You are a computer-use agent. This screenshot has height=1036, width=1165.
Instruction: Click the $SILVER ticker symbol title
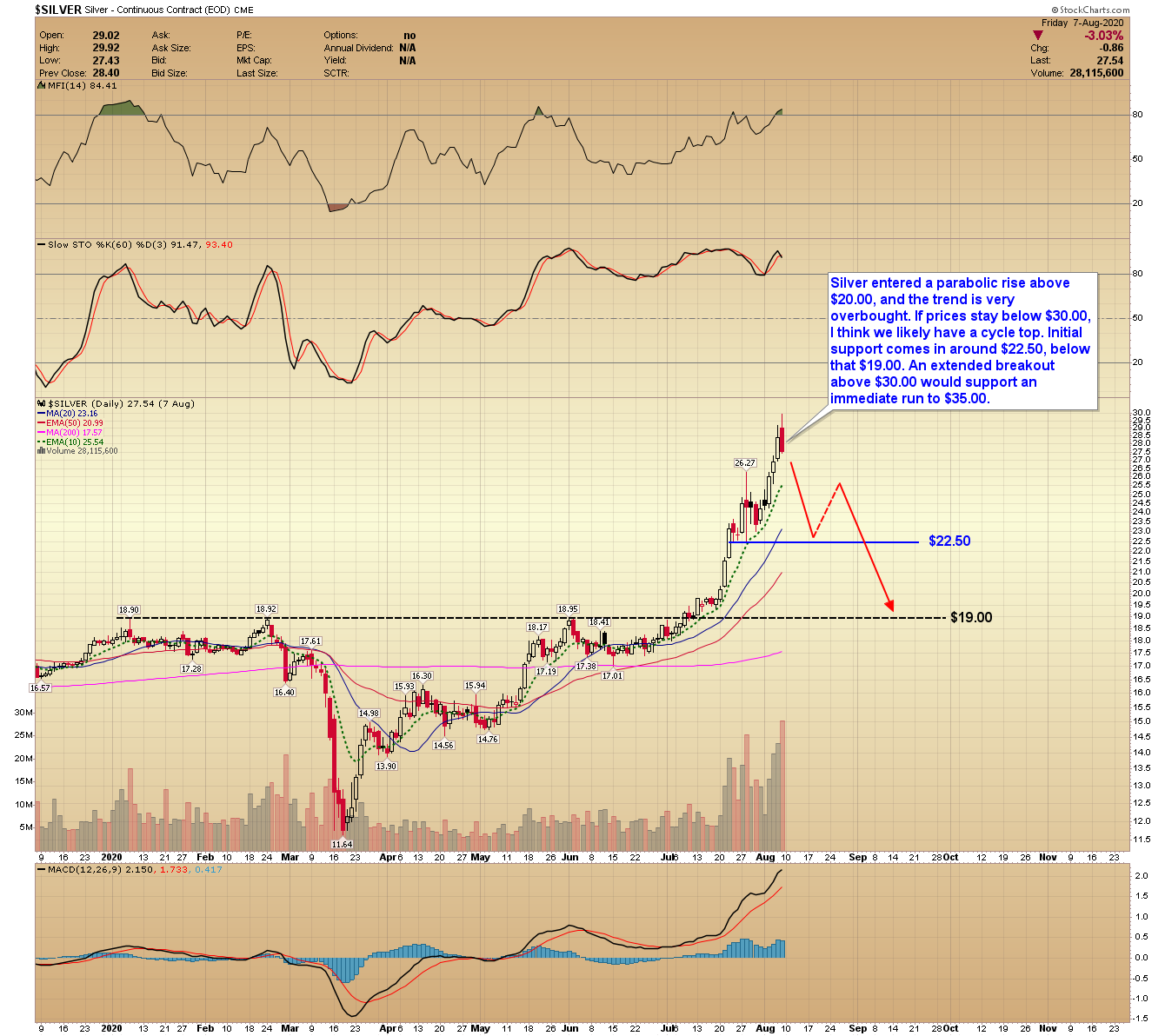58,10
